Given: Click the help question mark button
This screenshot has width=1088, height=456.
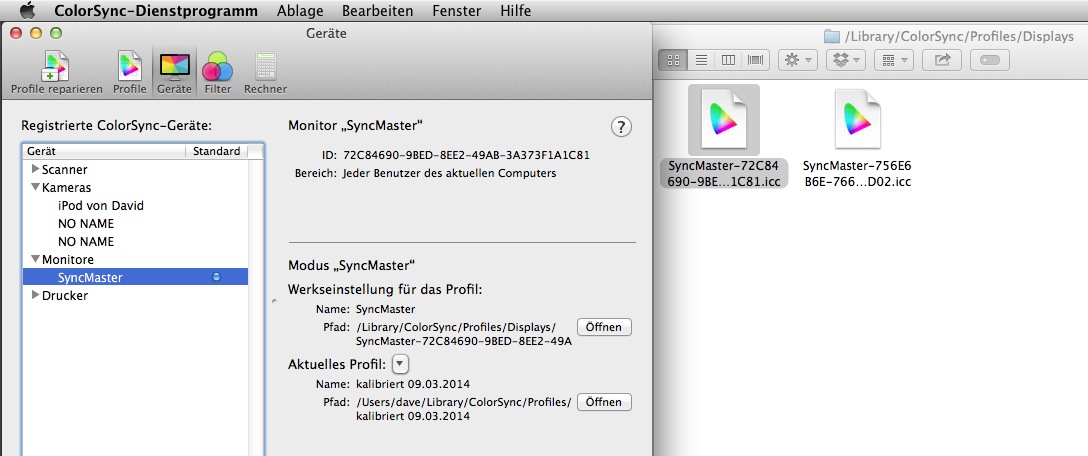Looking at the screenshot, I should [621, 127].
